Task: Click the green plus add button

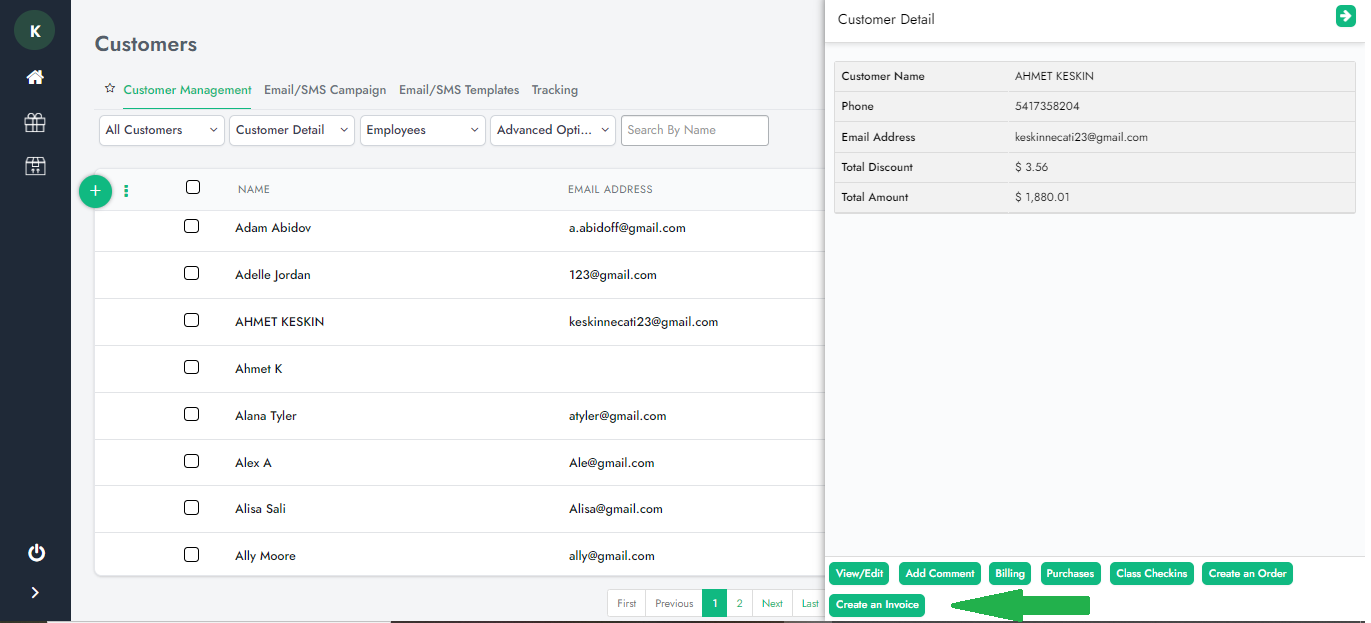Action: click(x=95, y=190)
